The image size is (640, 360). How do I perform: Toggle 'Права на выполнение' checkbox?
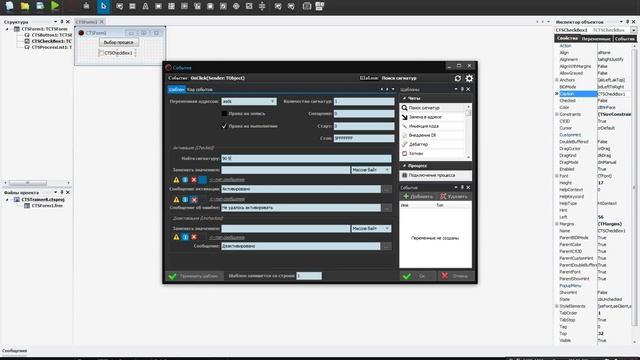tap(224, 126)
